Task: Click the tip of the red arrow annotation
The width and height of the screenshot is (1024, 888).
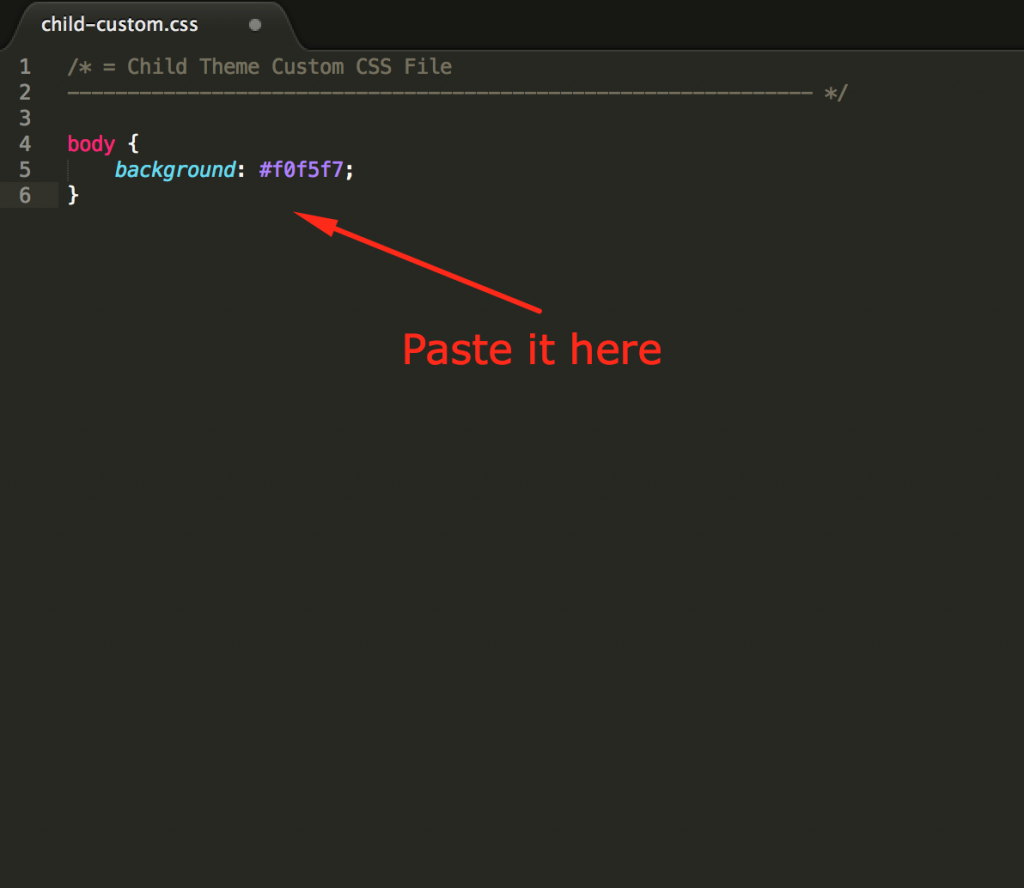Action: tap(297, 214)
